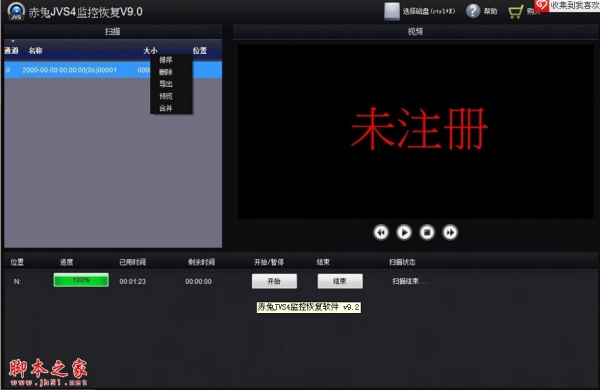The height and width of the screenshot is (390, 600).
Task: Sort by the 名称 column header
Action: point(36,51)
